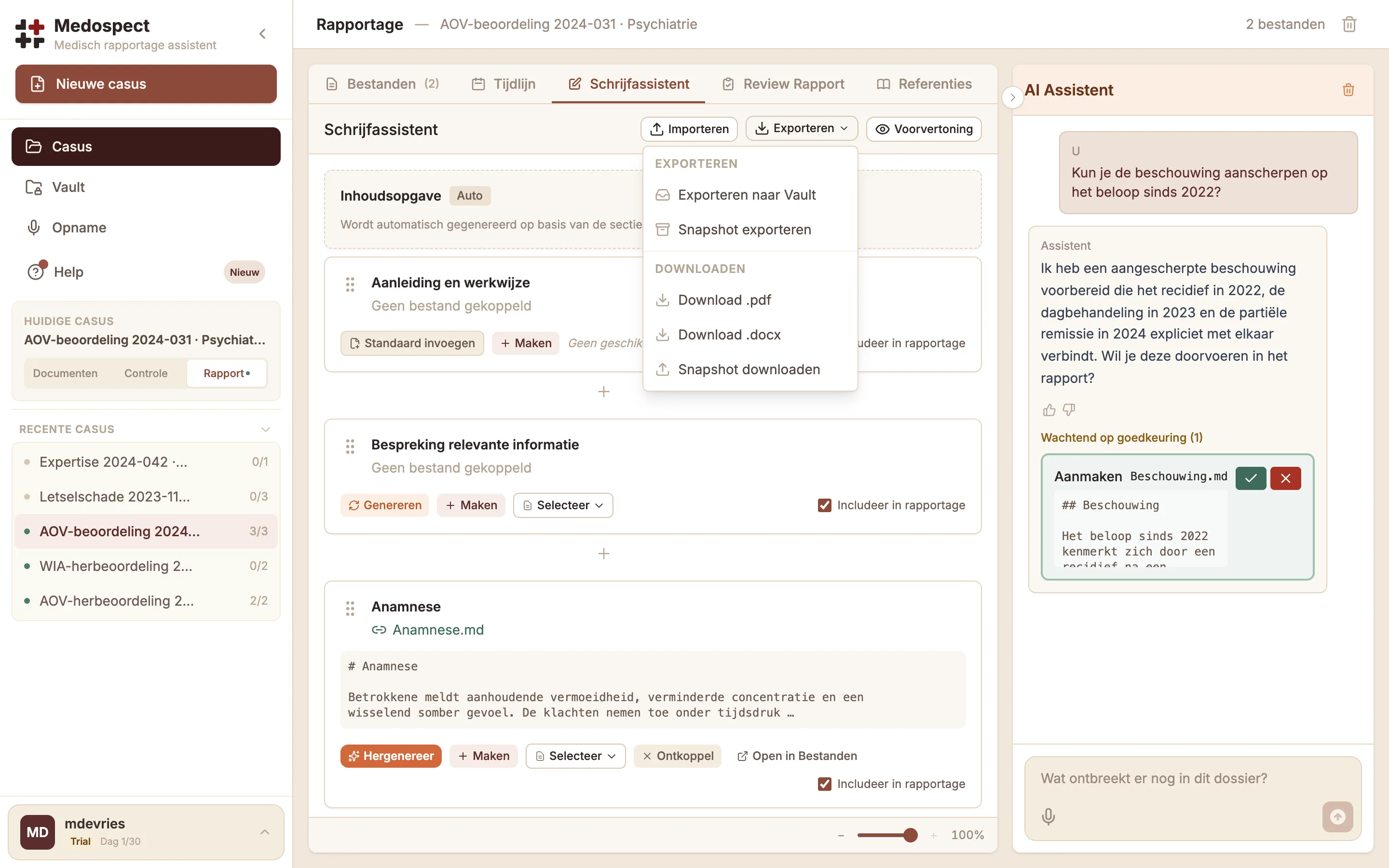Click the microphone icon in chat input
The image size is (1389, 868).
[1048, 816]
